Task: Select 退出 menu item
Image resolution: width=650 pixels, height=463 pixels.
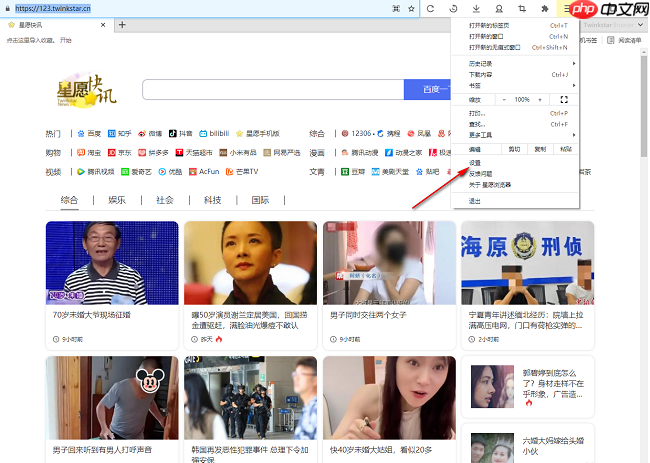Action: [x=515, y=201]
